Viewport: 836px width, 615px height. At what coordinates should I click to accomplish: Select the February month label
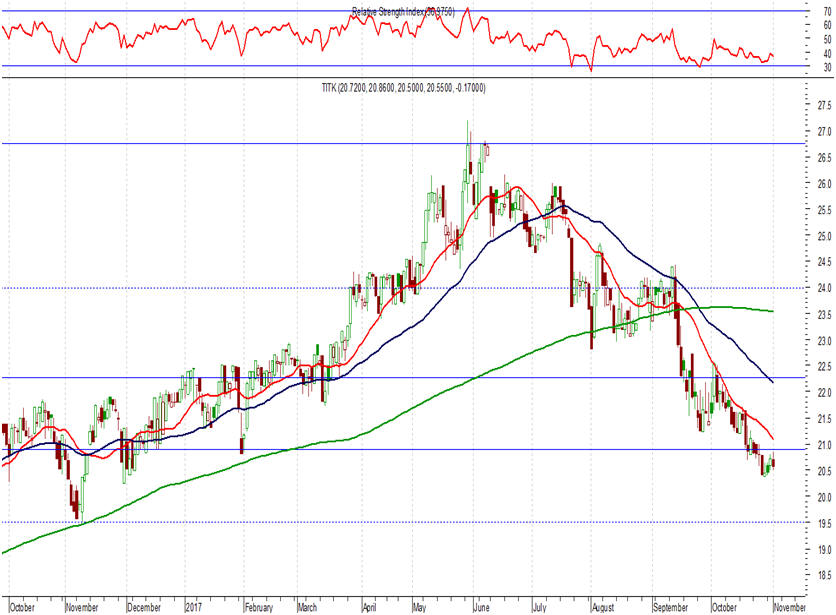click(x=259, y=608)
